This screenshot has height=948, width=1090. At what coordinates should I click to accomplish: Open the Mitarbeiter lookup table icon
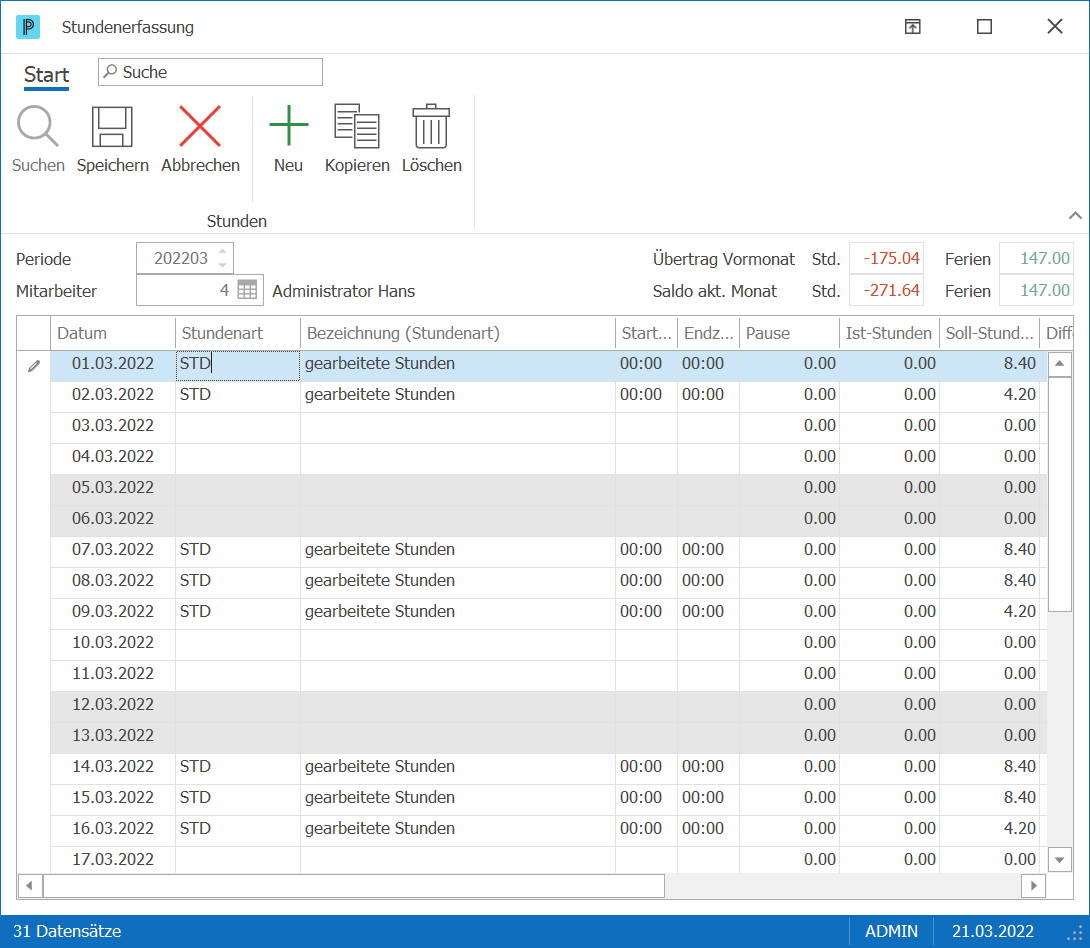point(247,290)
